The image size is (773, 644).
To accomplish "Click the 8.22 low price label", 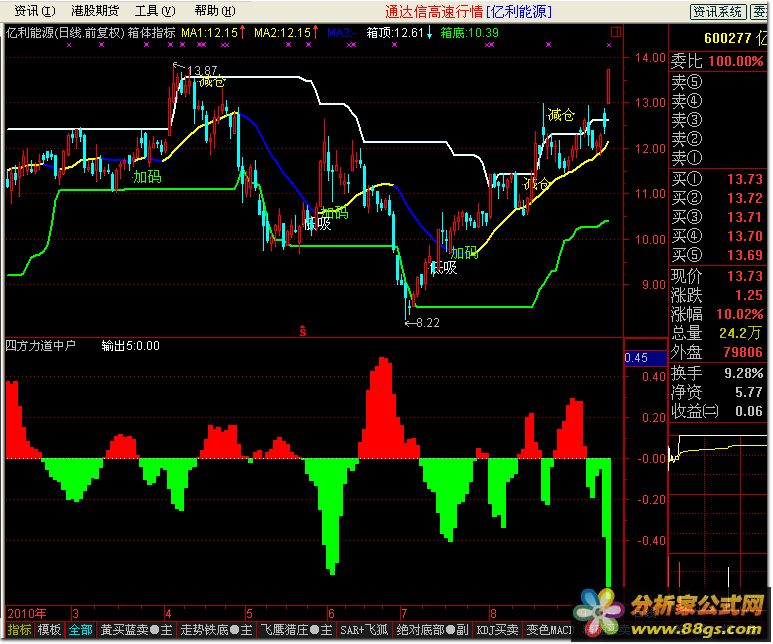I will pyautogui.click(x=427, y=323).
